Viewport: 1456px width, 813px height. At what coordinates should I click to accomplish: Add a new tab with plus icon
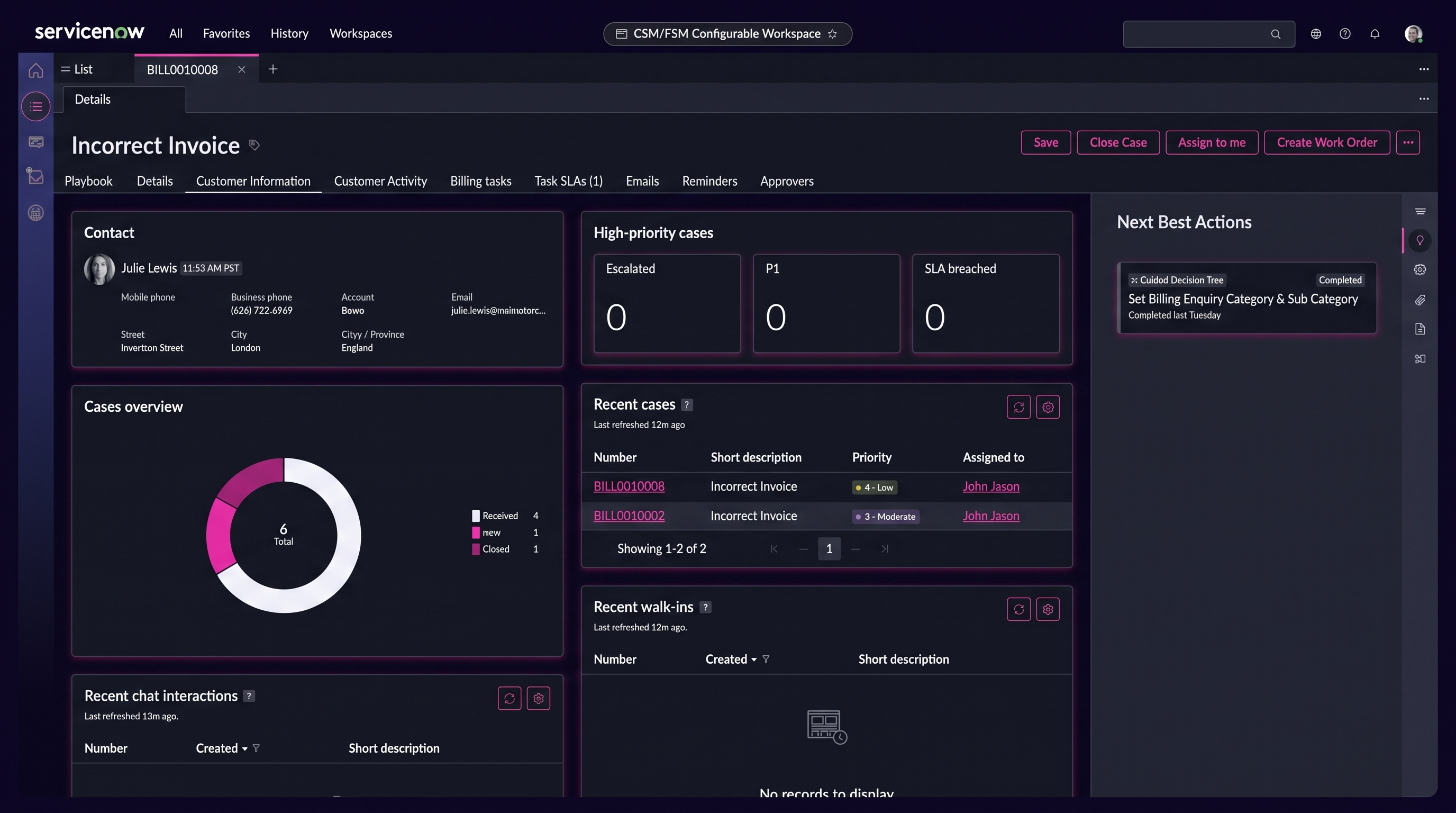click(x=273, y=69)
